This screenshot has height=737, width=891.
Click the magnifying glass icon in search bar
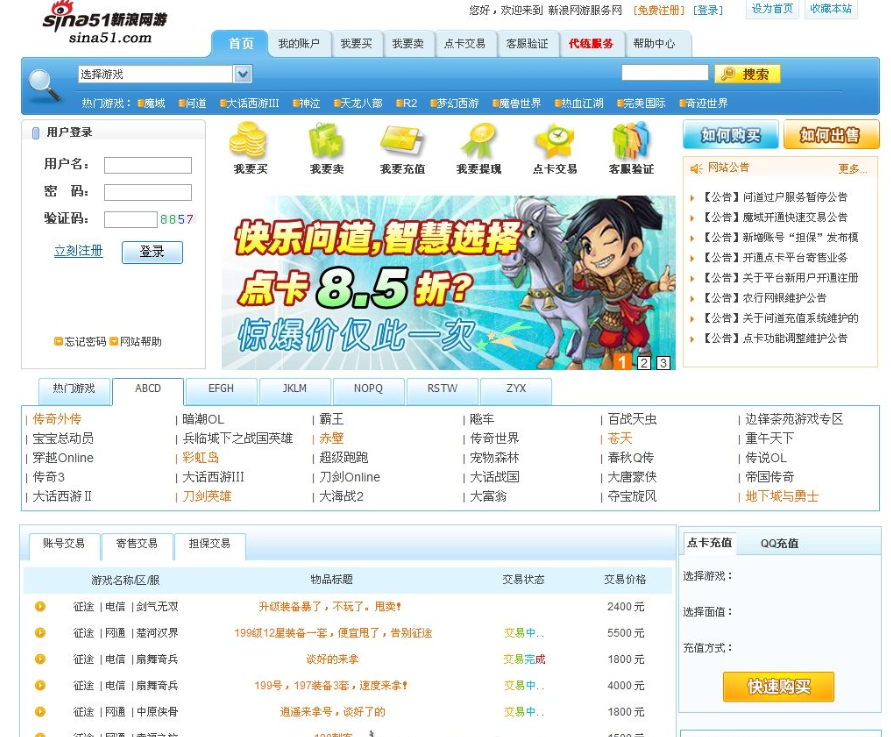44,85
